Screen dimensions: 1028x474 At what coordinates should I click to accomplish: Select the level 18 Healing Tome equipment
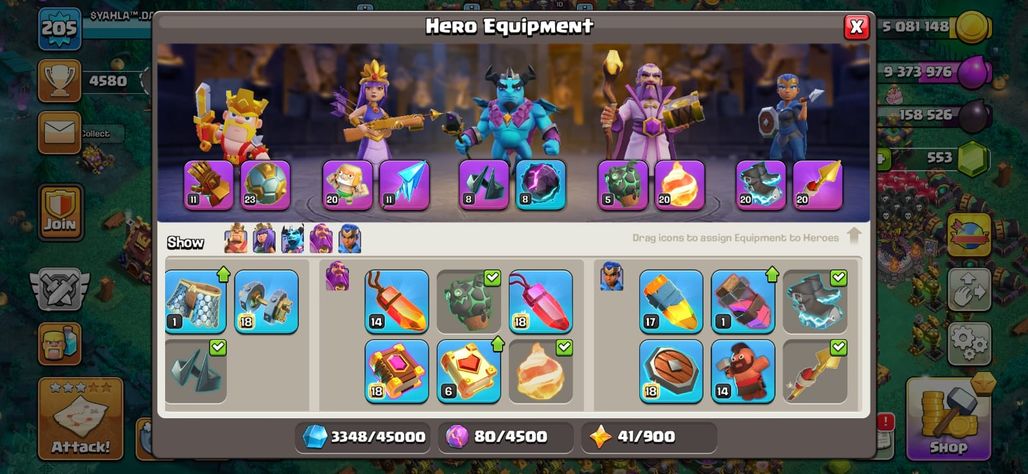point(397,371)
